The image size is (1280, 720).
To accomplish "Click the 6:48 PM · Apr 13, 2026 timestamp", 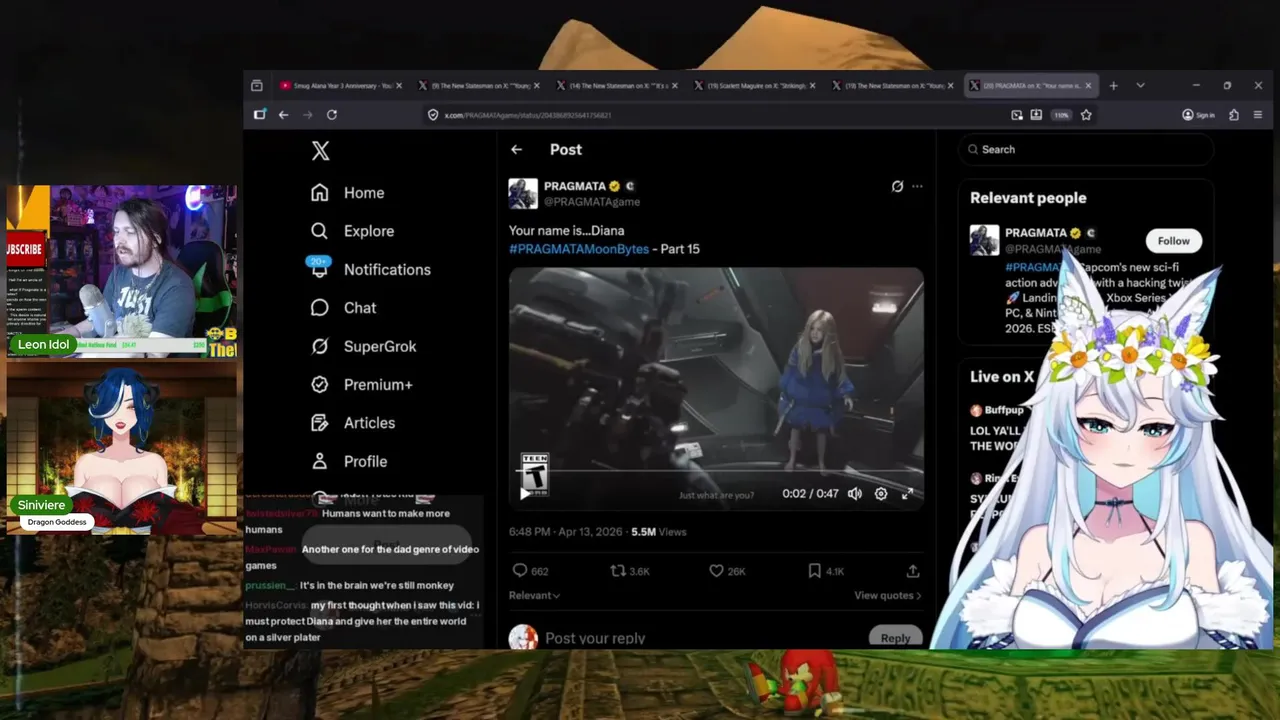I will pos(565,532).
